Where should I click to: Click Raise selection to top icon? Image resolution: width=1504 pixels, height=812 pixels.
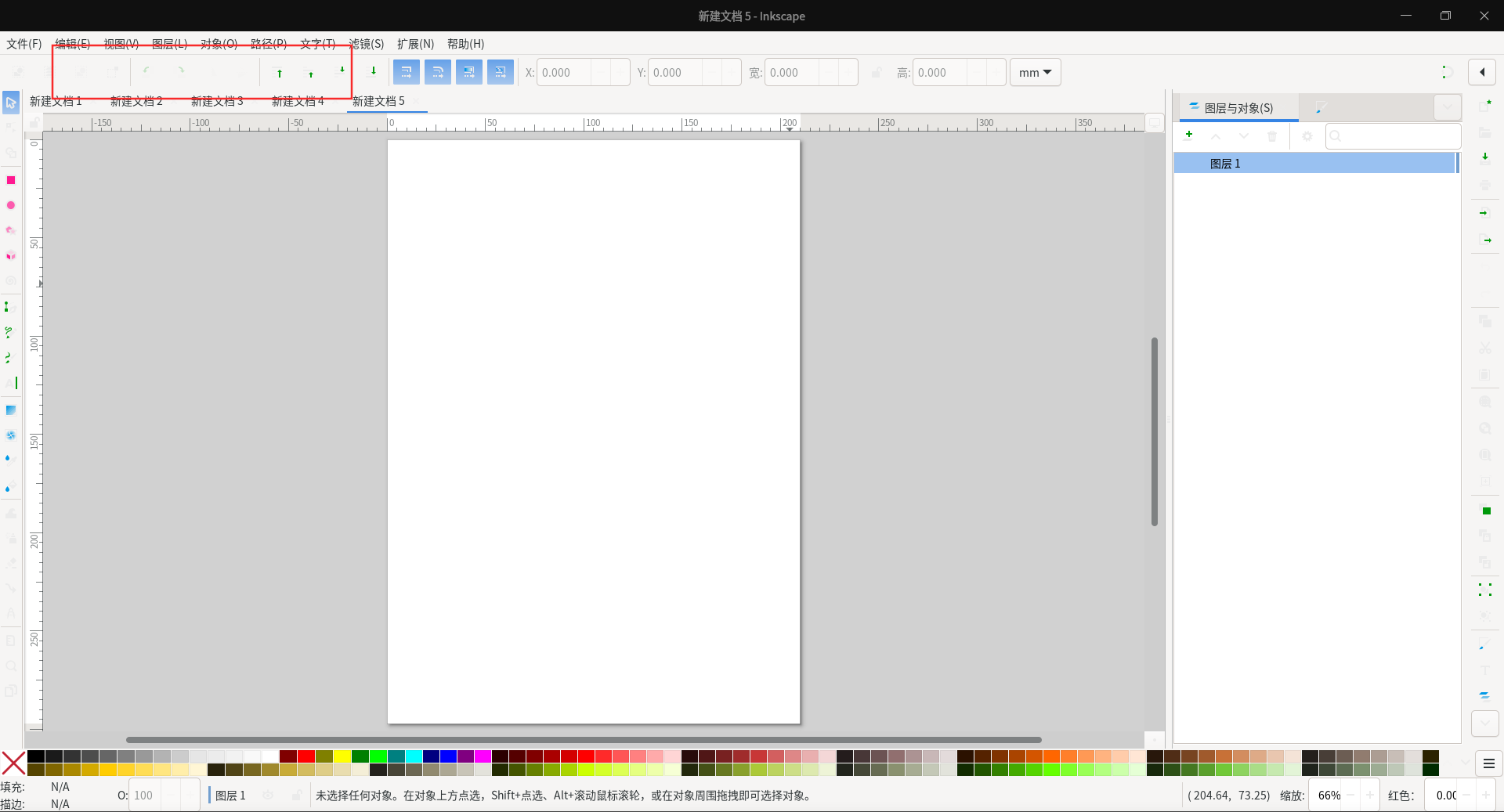click(x=280, y=73)
